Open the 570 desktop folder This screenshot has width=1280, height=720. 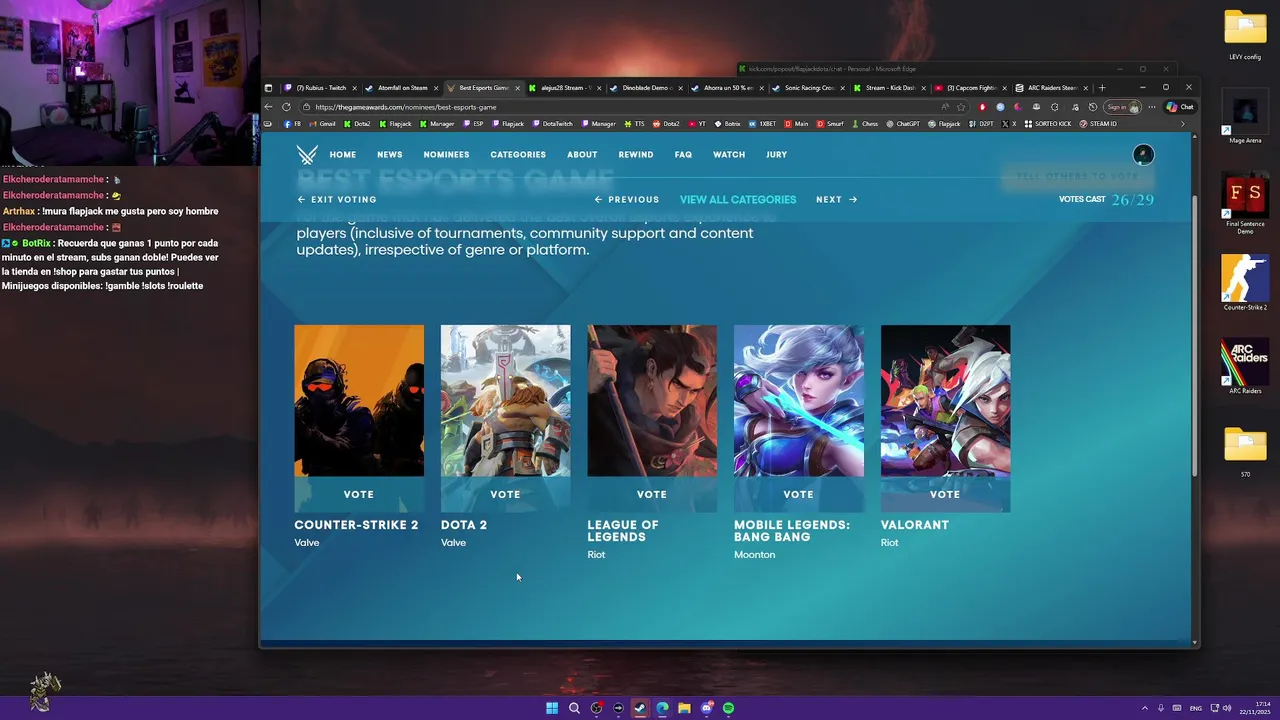coord(1245,452)
